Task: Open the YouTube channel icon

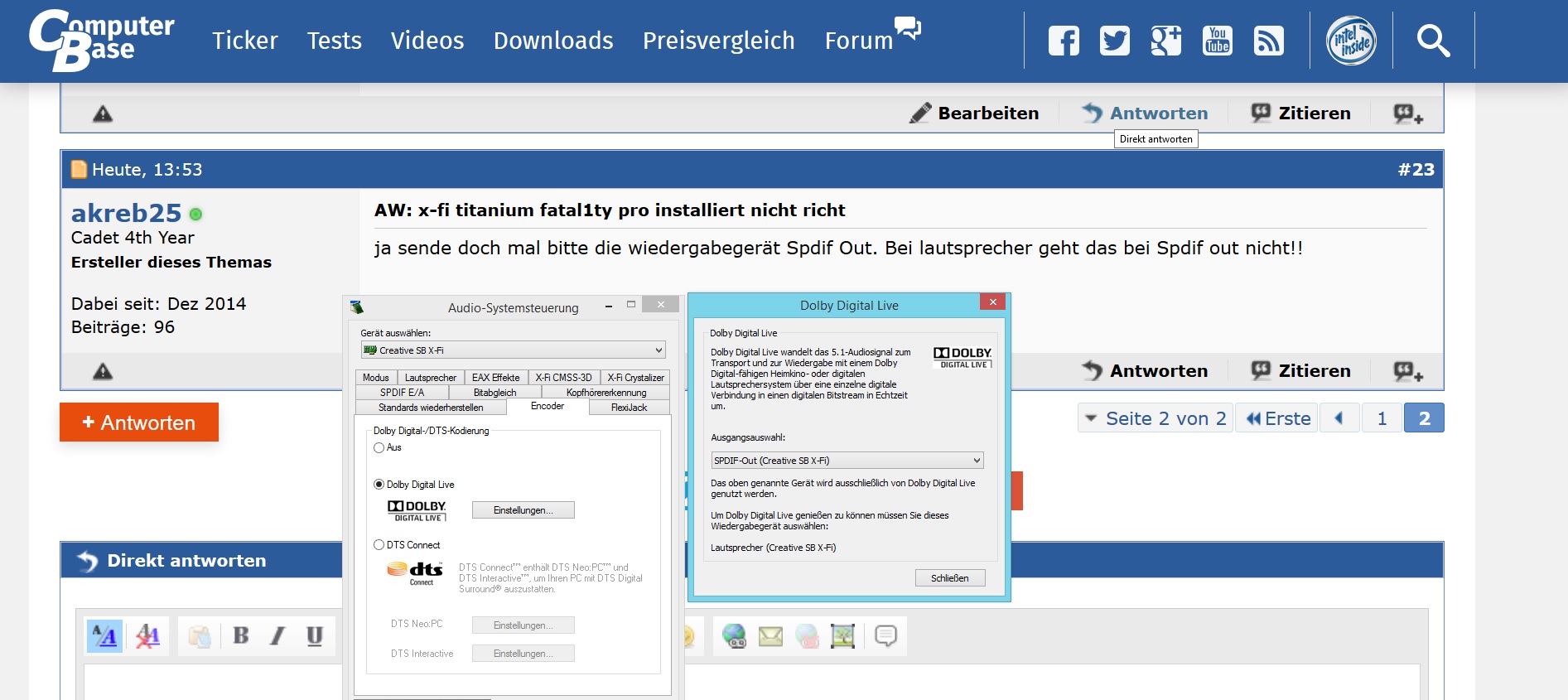Action: click(x=1218, y=41)
